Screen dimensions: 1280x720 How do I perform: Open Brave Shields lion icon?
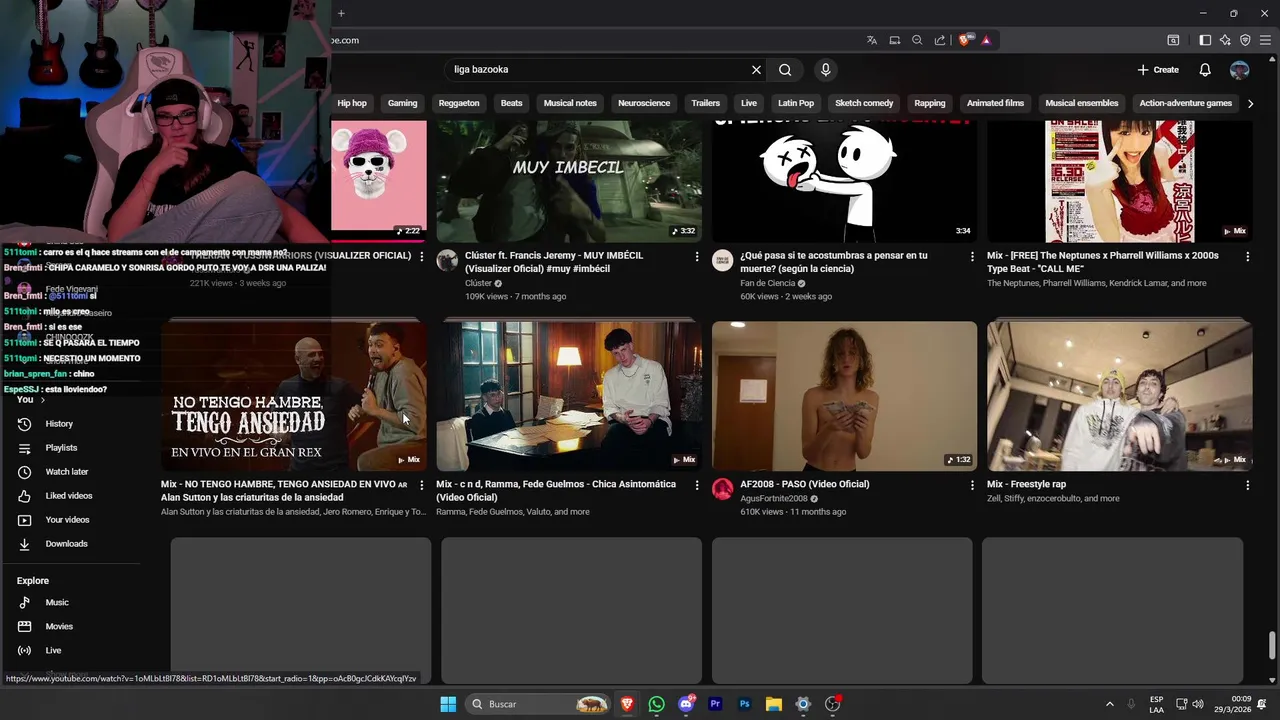coord(964,40)
